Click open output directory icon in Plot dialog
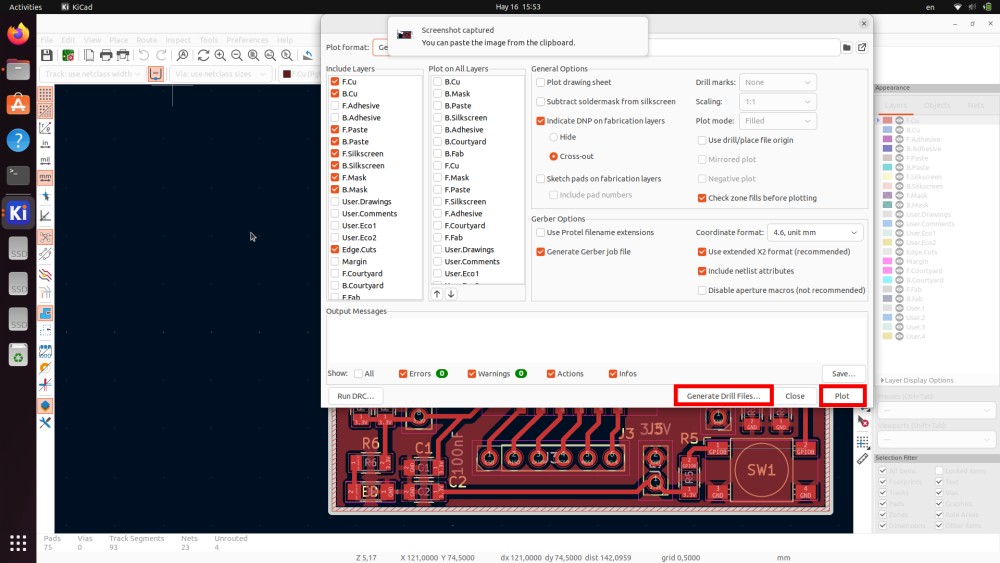The height and width of the screenshot is (563, 1000). 862,47
